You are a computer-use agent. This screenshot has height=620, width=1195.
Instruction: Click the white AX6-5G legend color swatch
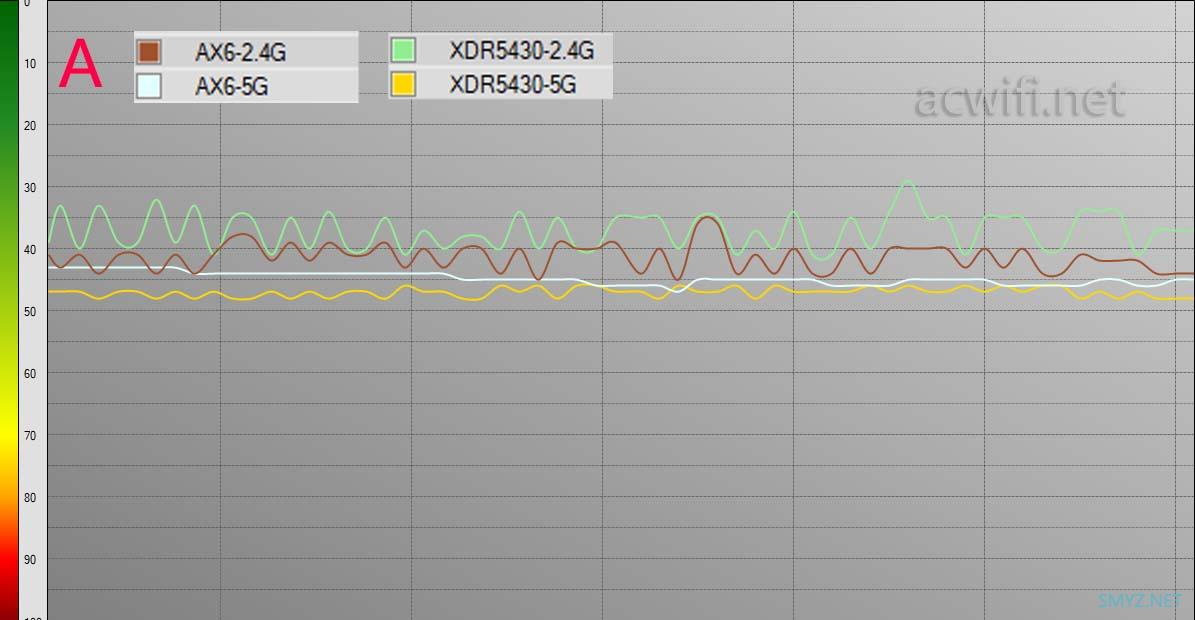pyautogui.click(x=149, y=85)
